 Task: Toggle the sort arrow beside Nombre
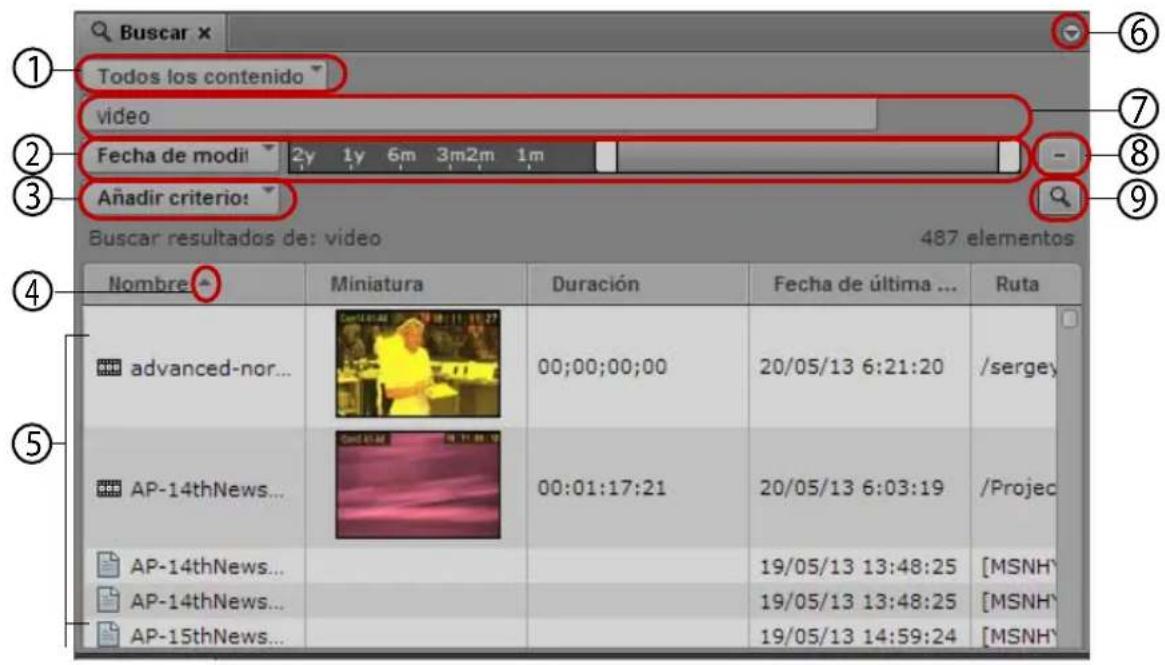pyautogui.click(x=206, y=283)
